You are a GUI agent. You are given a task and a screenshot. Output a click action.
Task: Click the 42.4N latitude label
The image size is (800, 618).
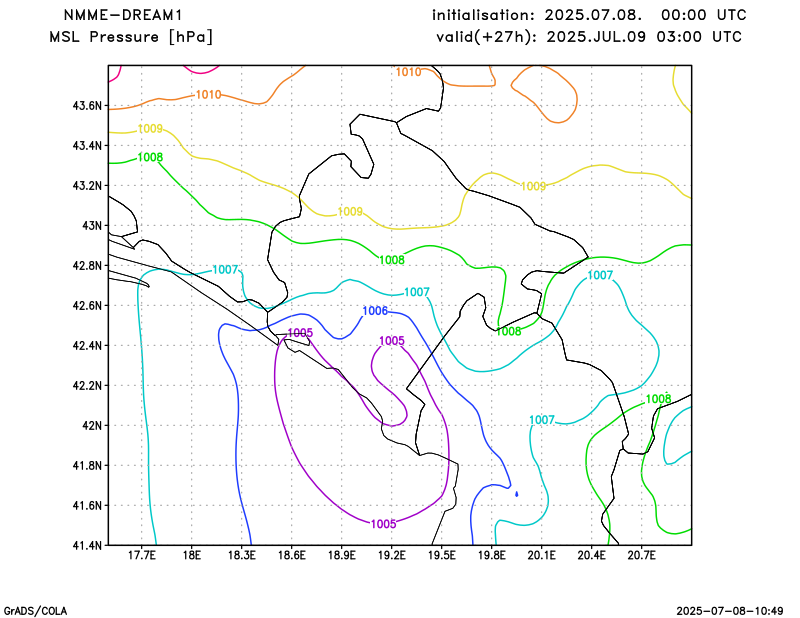(x=87, y=345)
